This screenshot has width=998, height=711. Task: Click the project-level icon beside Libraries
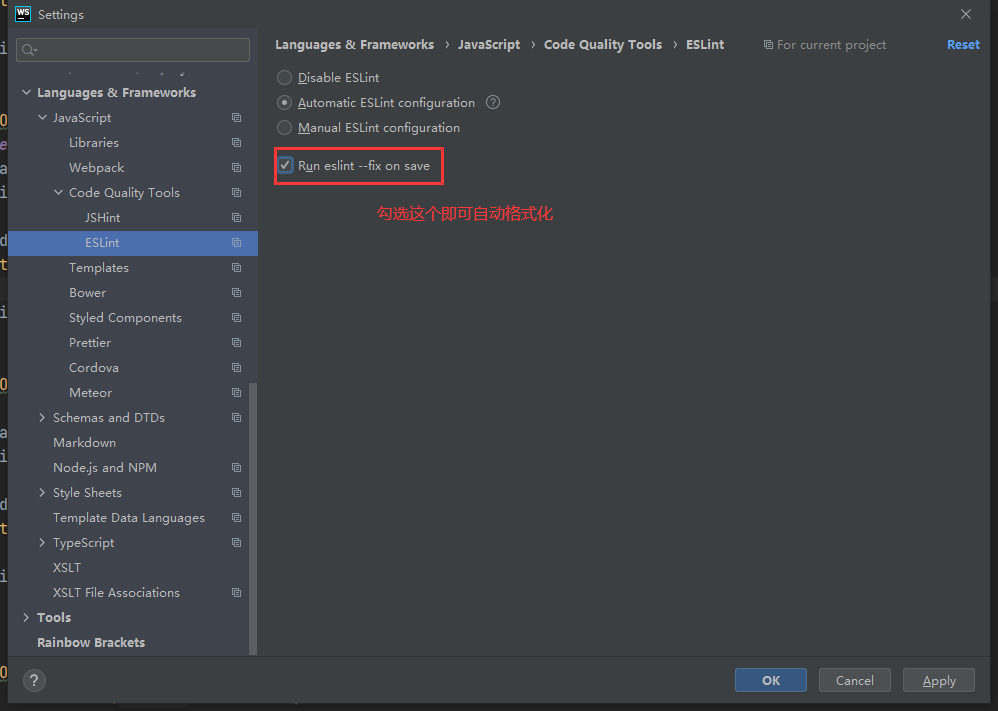click(236, 143)
